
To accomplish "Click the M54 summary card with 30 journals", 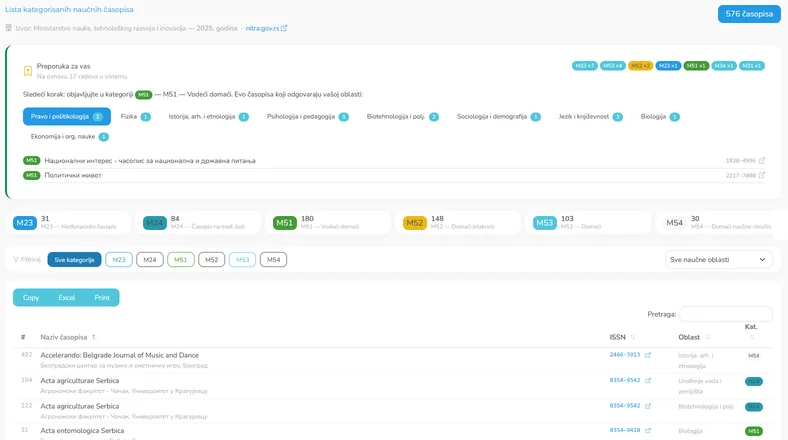I will [718, 223].
